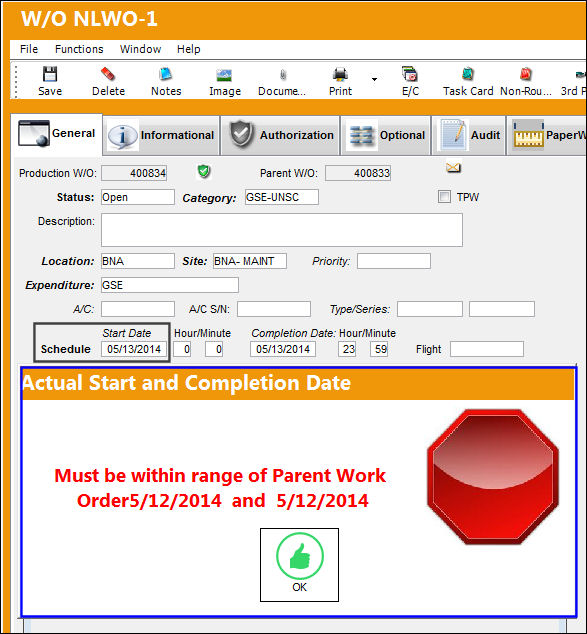The image size is (587, 634).
Task: Click the empty Priority field
Action: [394, 261]
